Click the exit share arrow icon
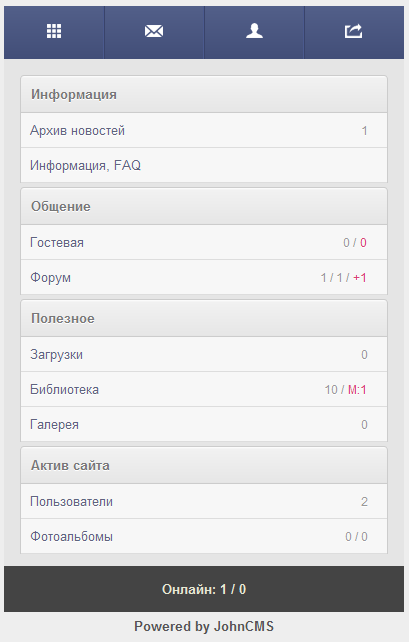This screenshot has width=409, height=642. tap(354, 31)
